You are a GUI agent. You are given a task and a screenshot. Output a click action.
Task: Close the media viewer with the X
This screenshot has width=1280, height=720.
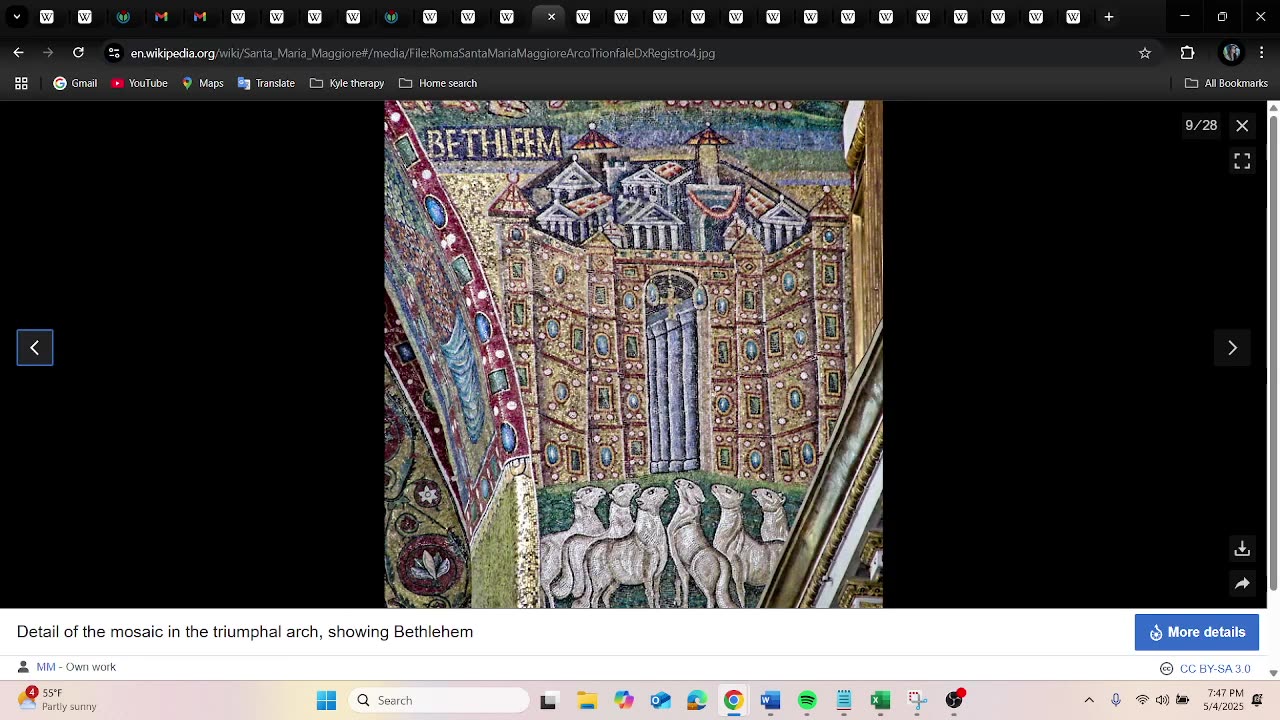click(1242, 126)
